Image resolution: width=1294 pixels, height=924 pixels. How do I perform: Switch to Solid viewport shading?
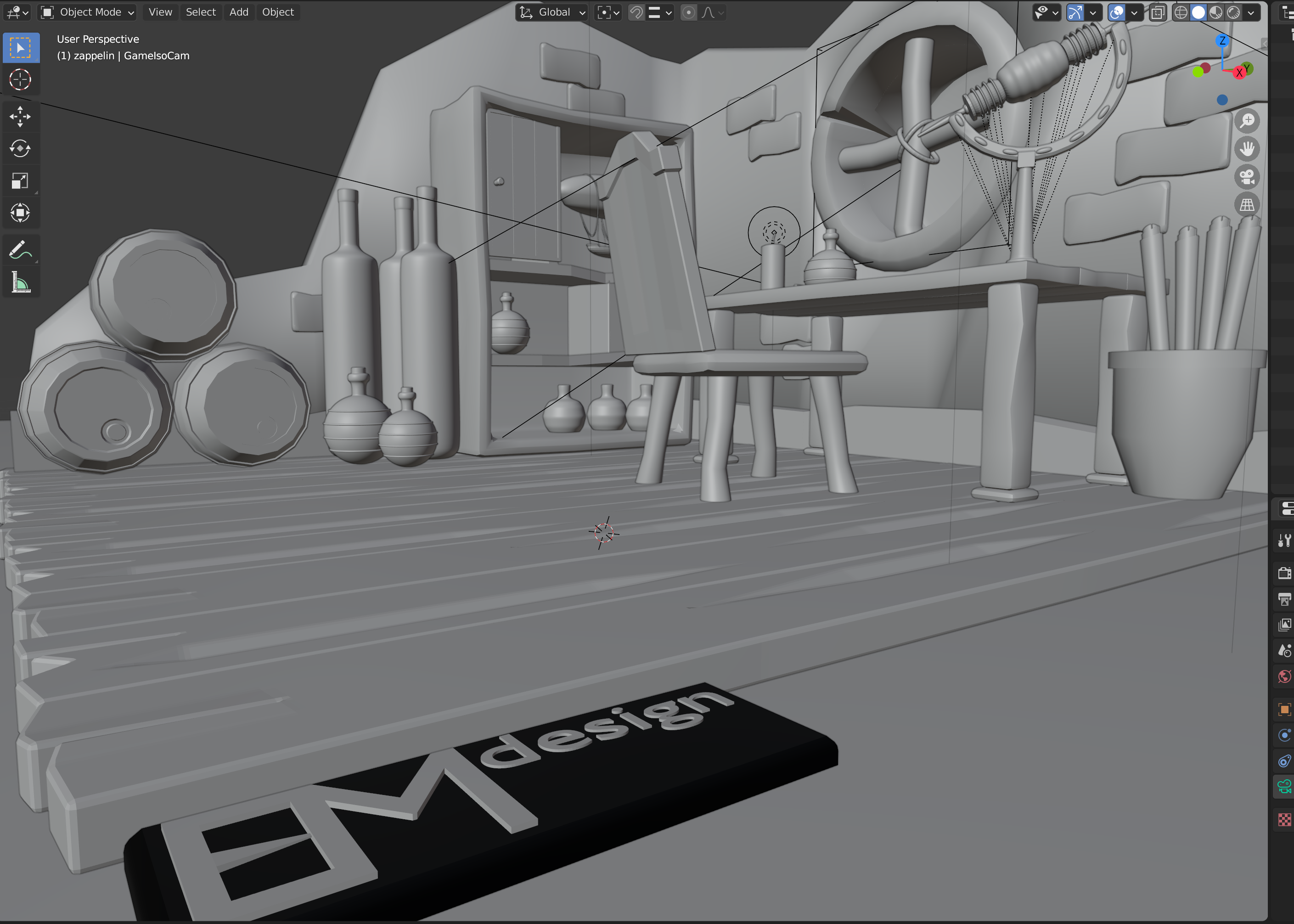click(1198, 12)
